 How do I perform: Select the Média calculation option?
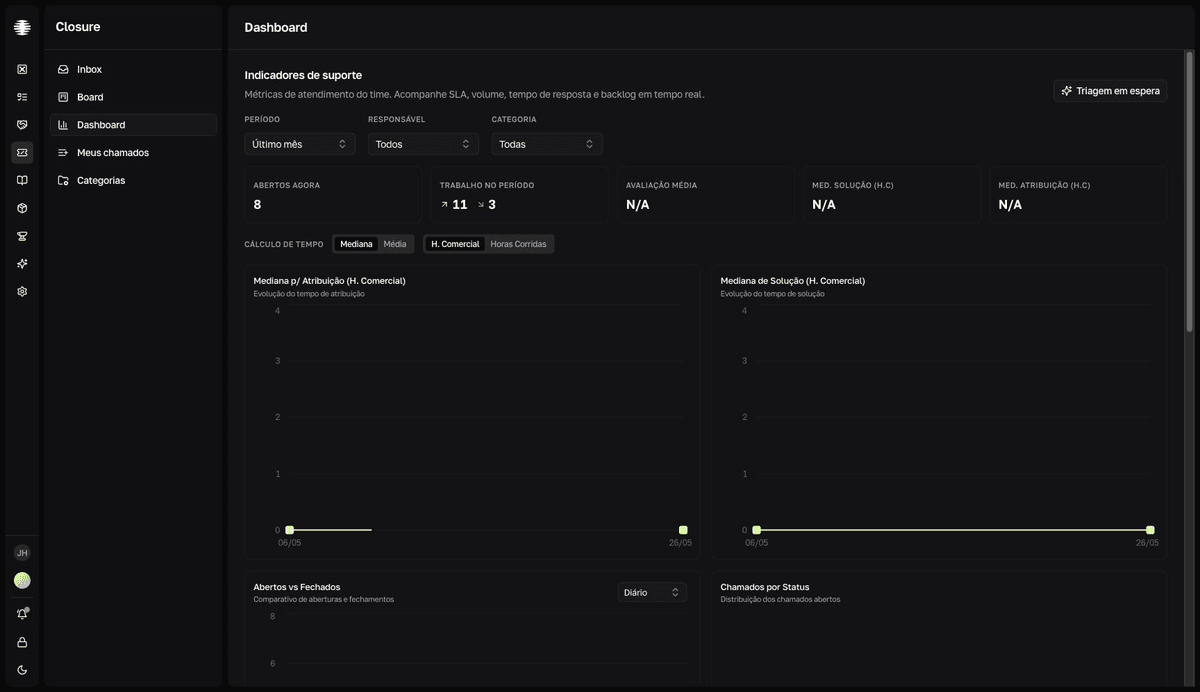[x=395, y=244]
